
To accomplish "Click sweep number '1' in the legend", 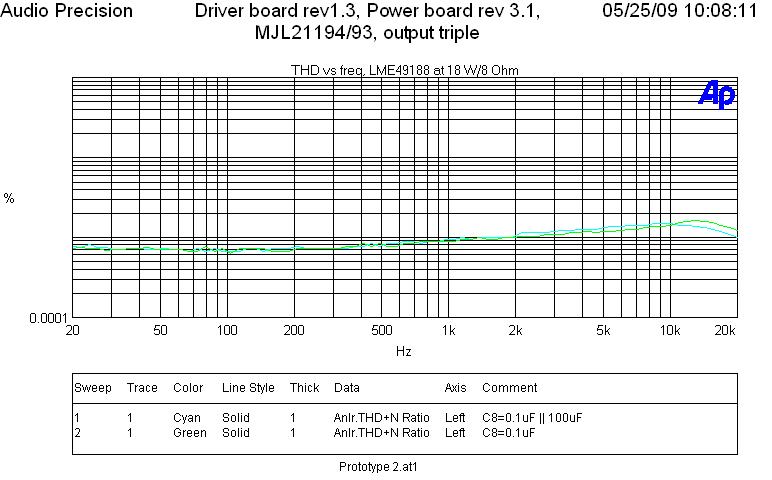I will 77,418.
